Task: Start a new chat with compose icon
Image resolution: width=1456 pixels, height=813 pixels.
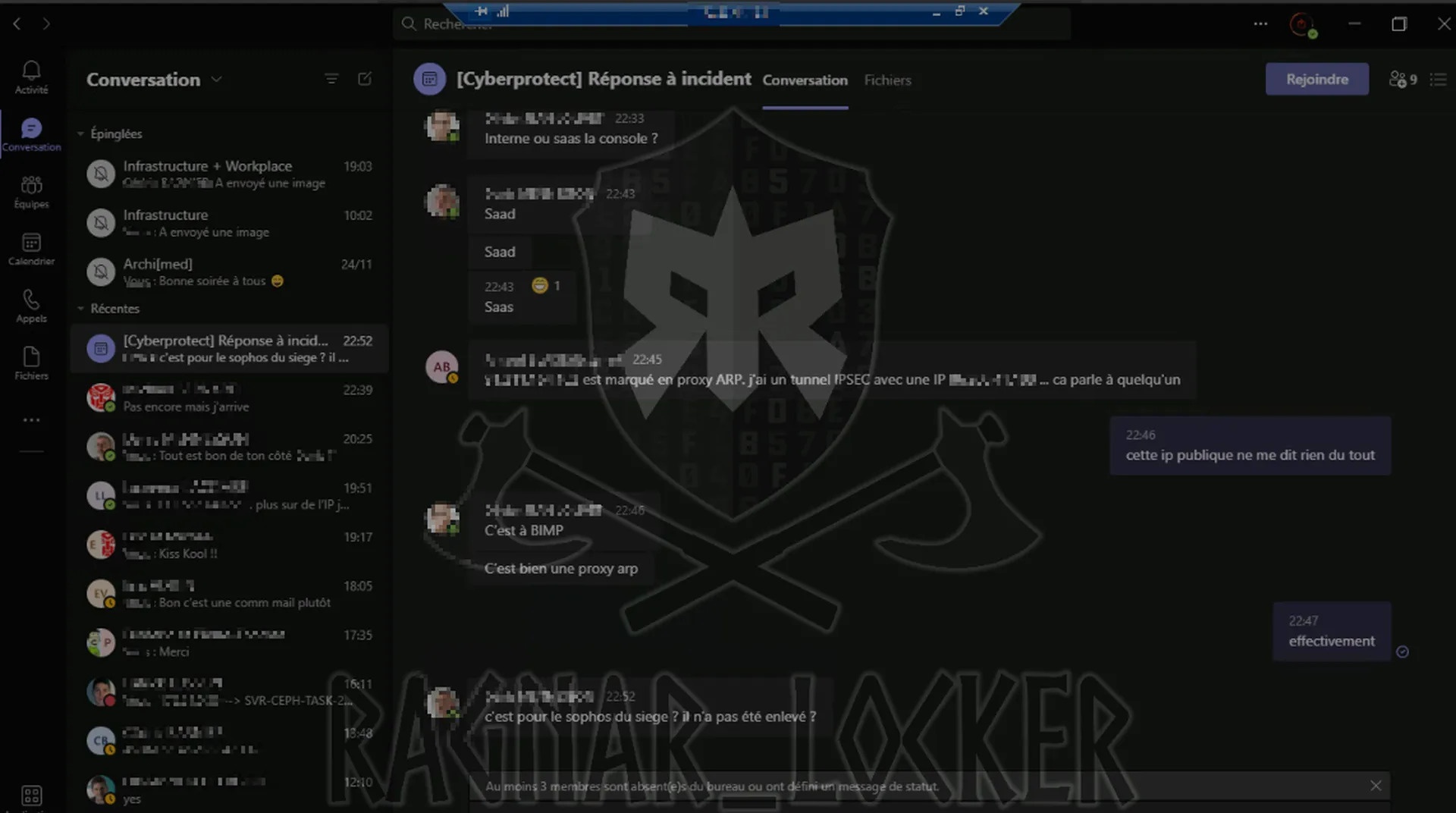Action: point(365,79)
